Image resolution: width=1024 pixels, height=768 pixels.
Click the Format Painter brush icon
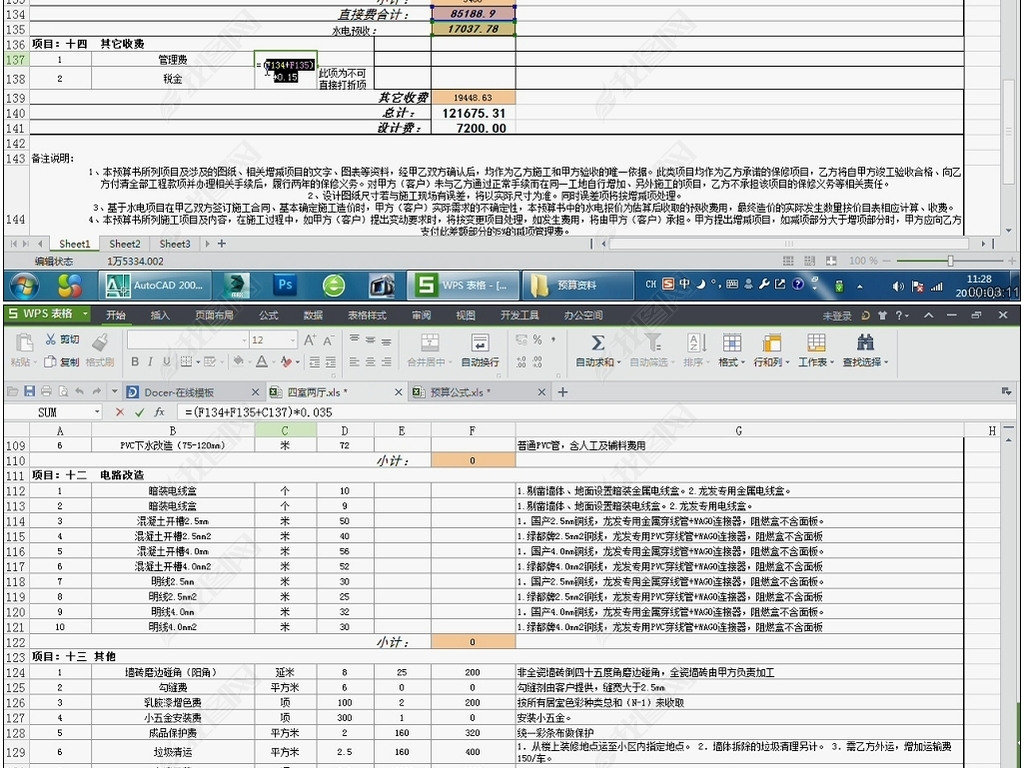pyautogui.click(x=99, y=362)
